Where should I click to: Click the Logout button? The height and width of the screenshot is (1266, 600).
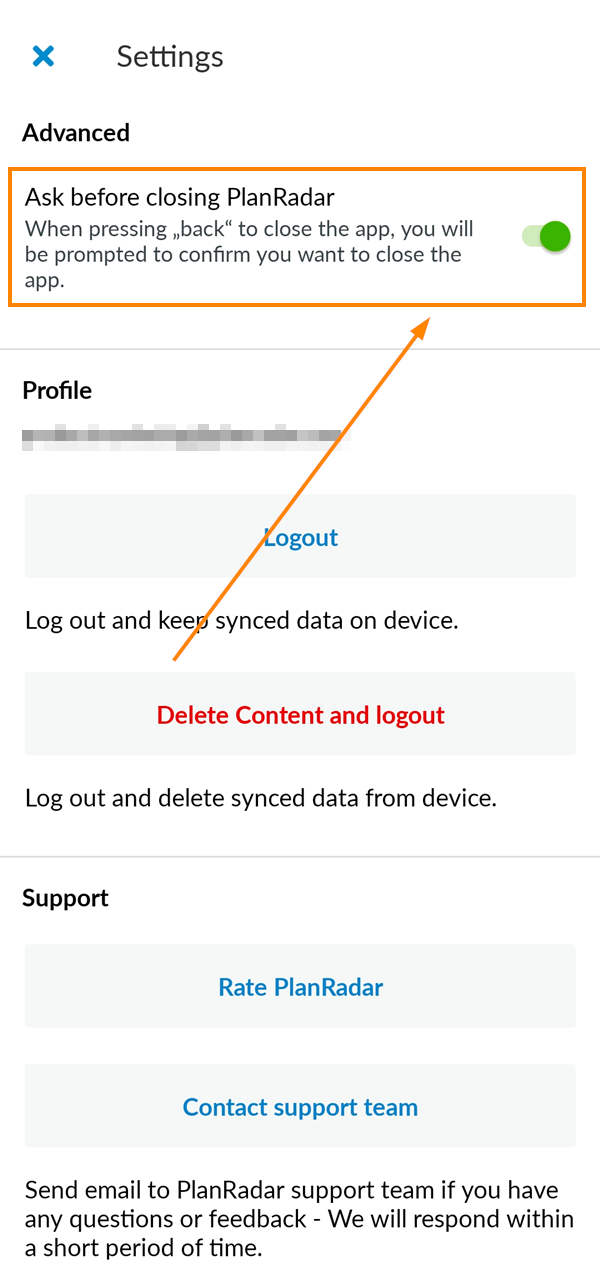coord(300,537)
